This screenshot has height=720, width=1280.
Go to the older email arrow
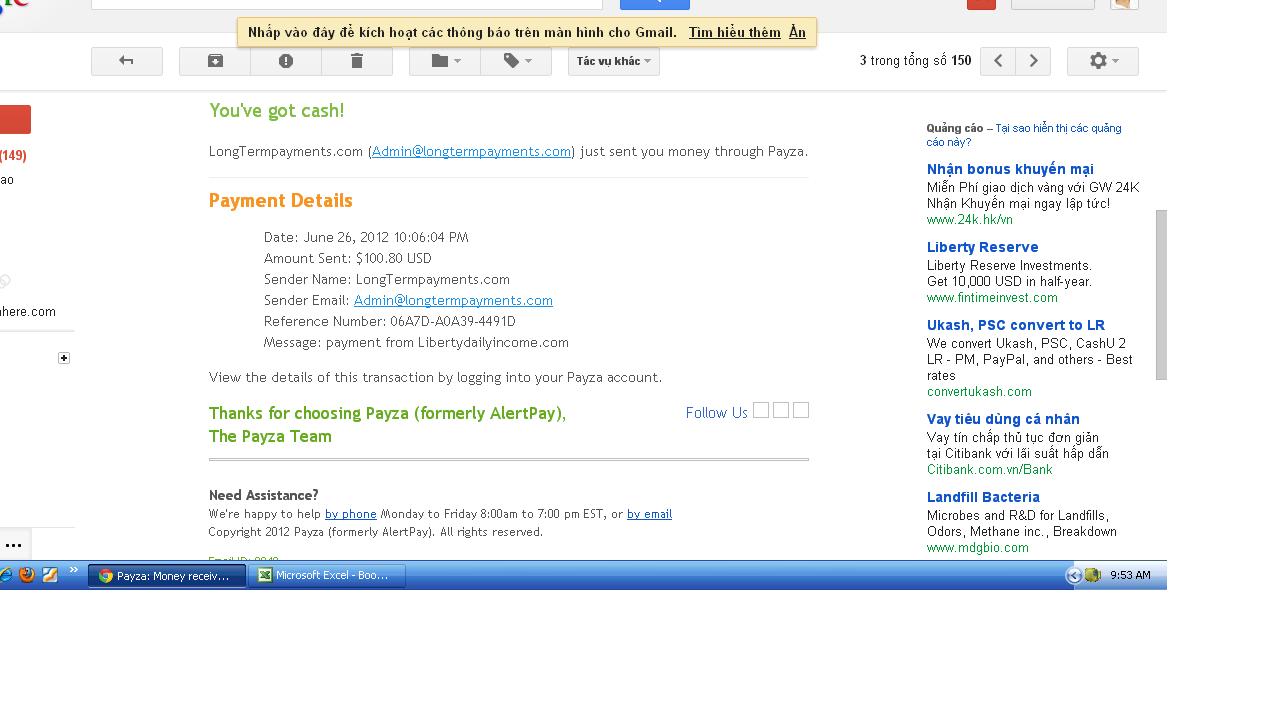(x=1034, y=61)
